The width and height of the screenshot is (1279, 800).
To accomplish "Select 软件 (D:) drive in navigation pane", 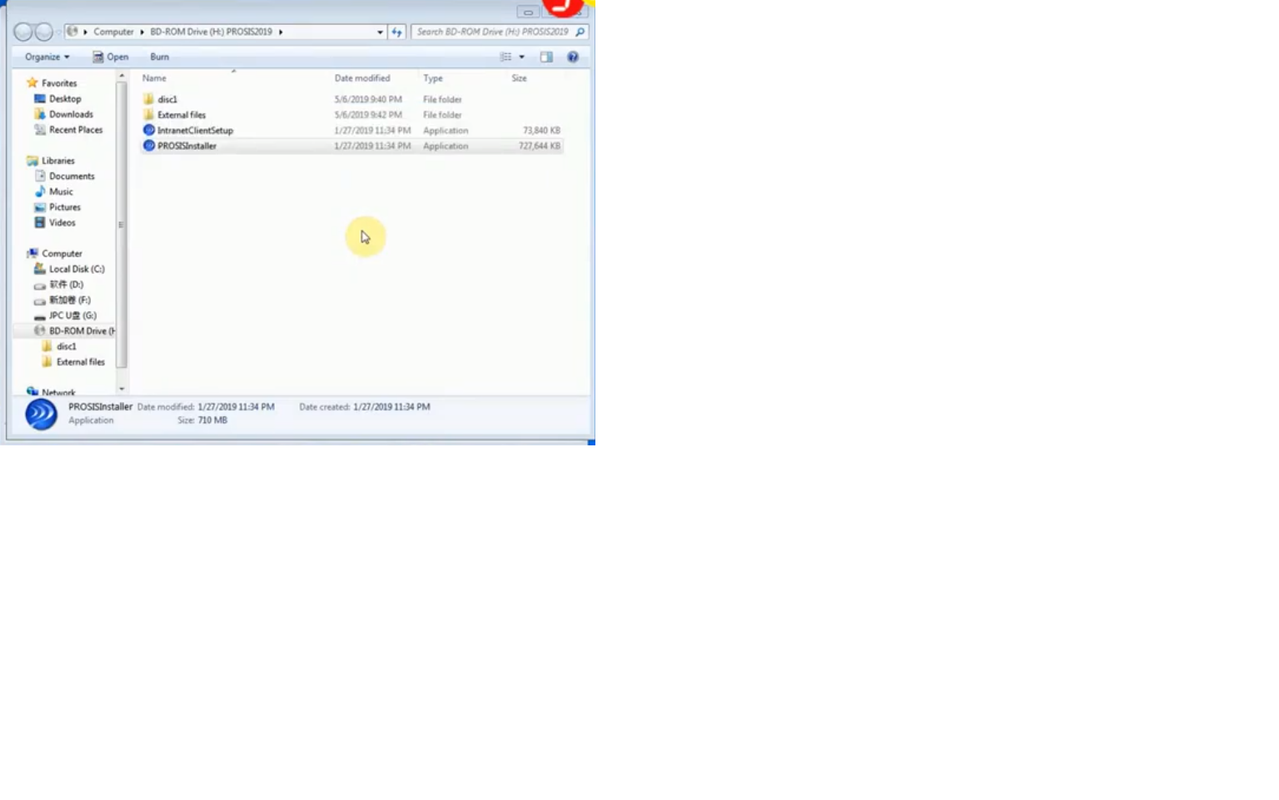I will (66, 285).
